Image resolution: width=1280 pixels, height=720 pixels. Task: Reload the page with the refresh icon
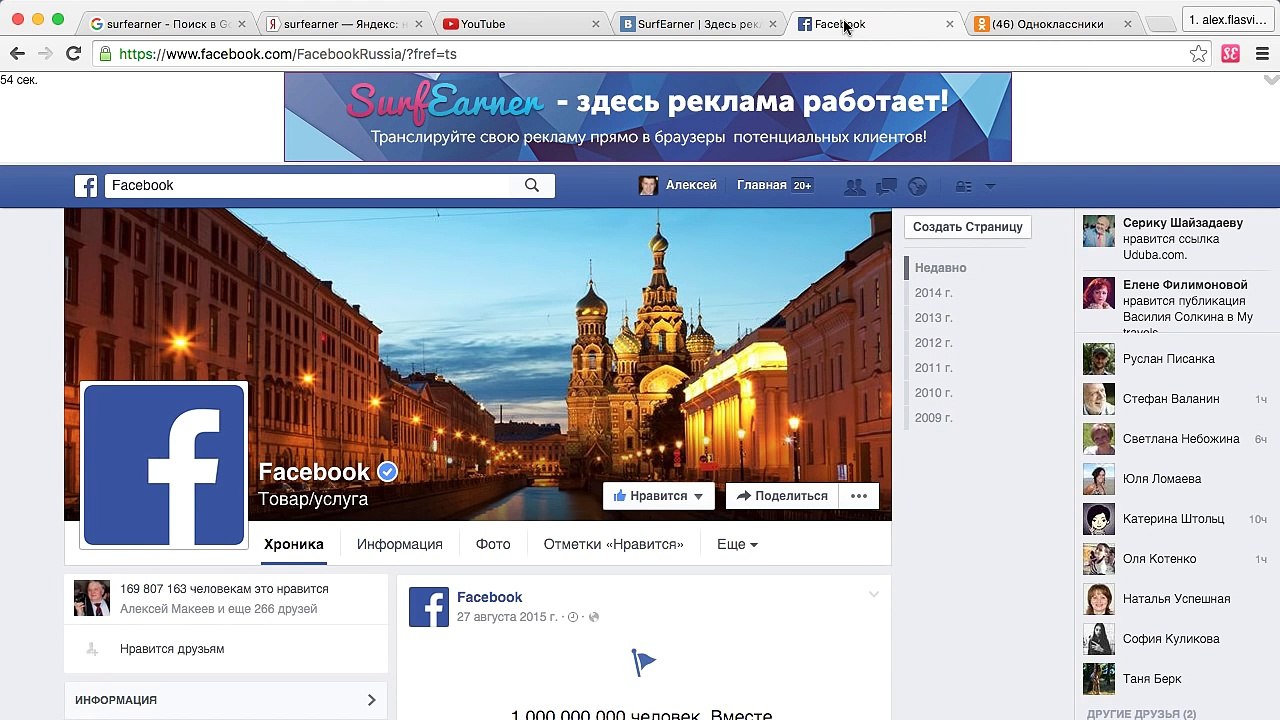tap(73, 54)
